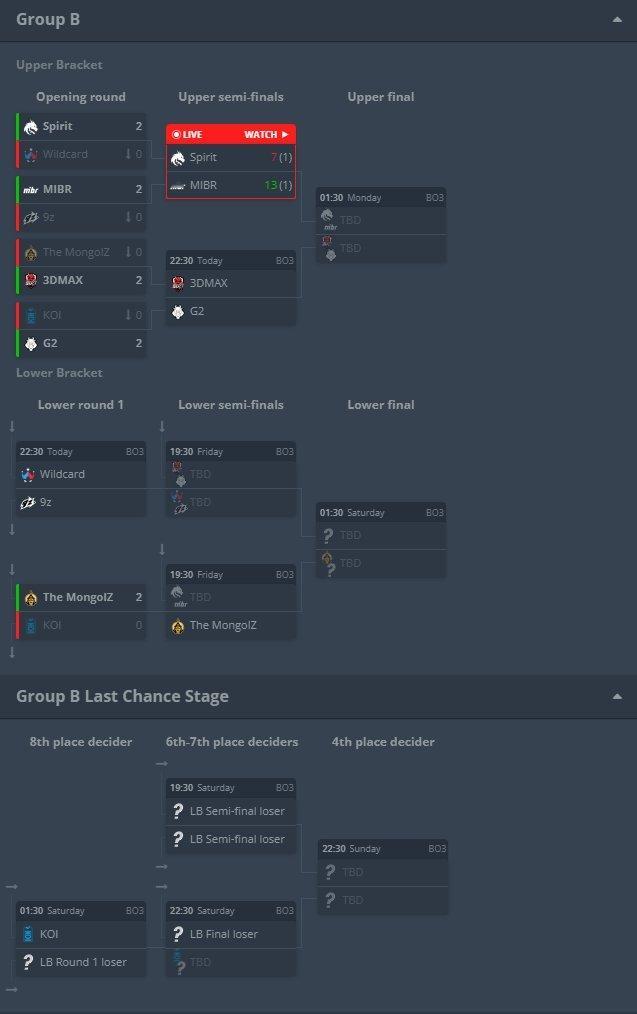Click Spirit team logo in opening round
The image size is (637, 1014).
click(x=30, y=127)
